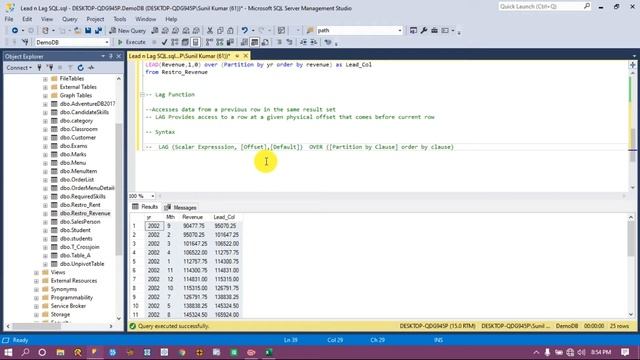
Task: Collapse the Lag Function comment region
Action: pyautogui.click(x=142, y=95)
